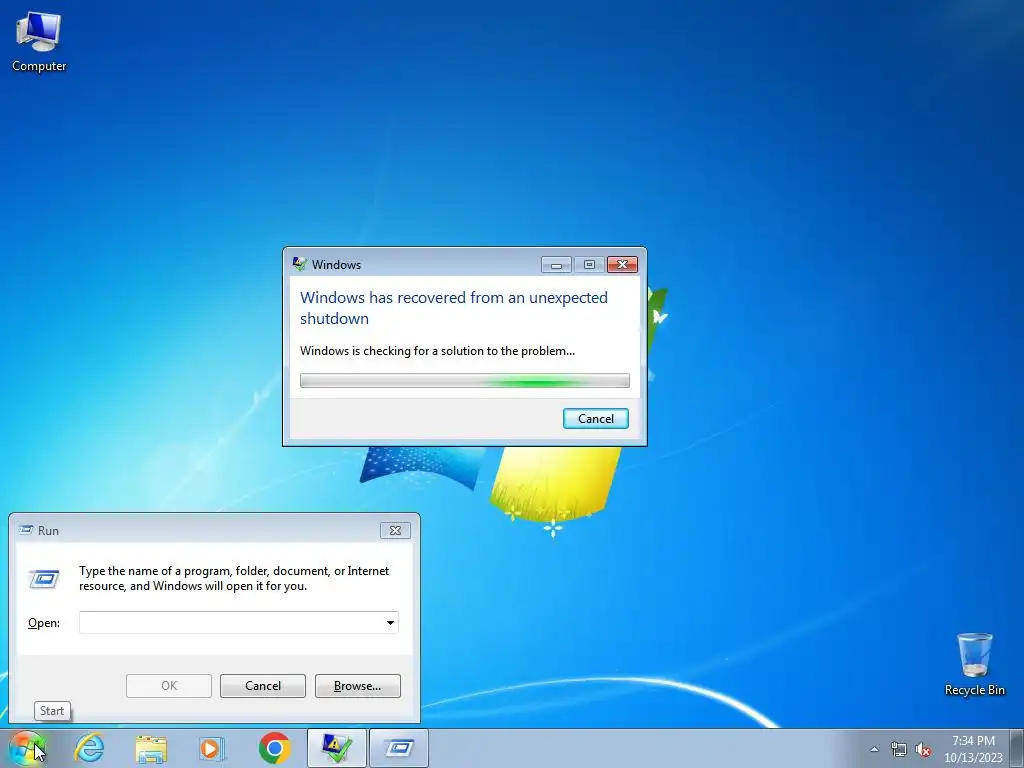This screenshot has width=1024, height=768.
Task: Click Cancel in the Run dialog
Action: 263,686
